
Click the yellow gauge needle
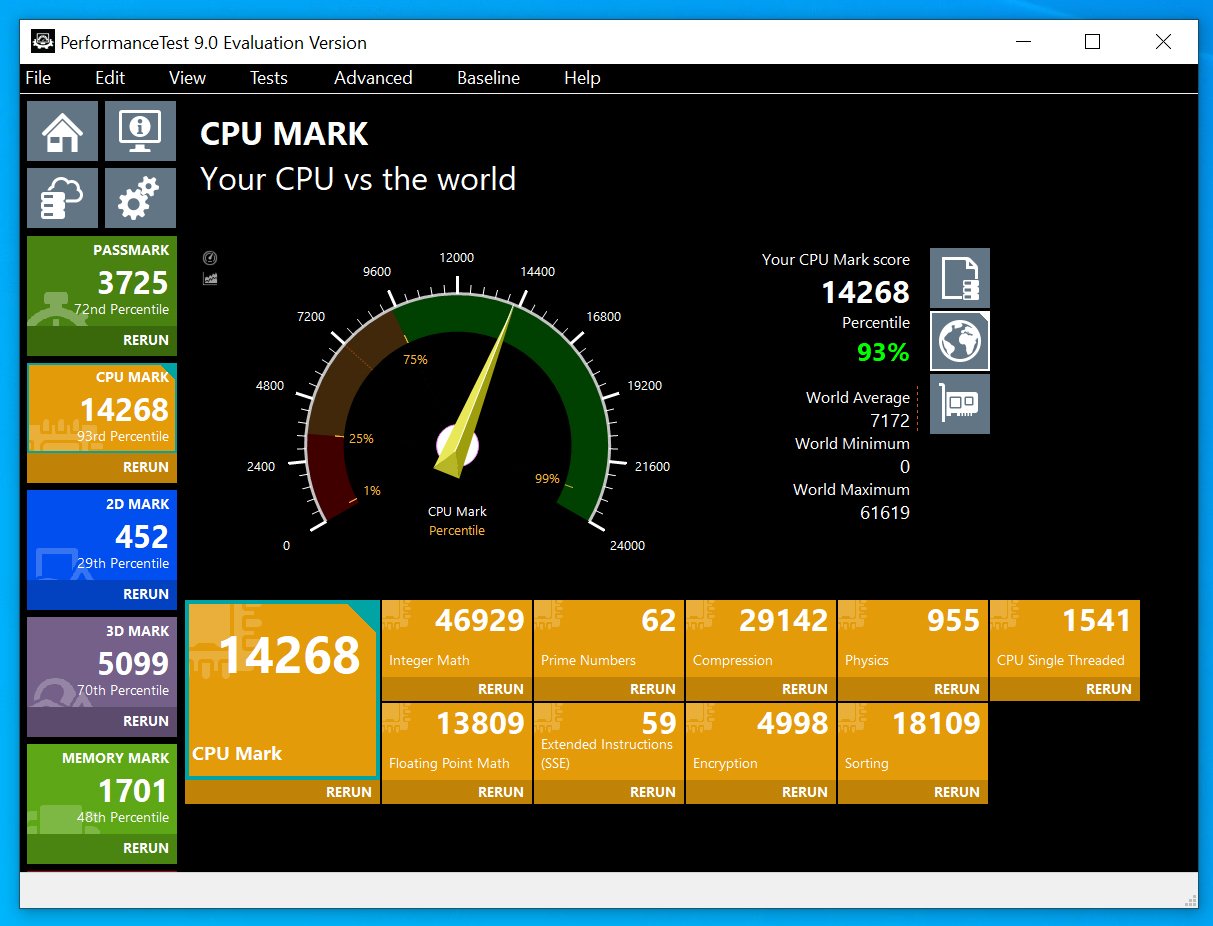475,392
